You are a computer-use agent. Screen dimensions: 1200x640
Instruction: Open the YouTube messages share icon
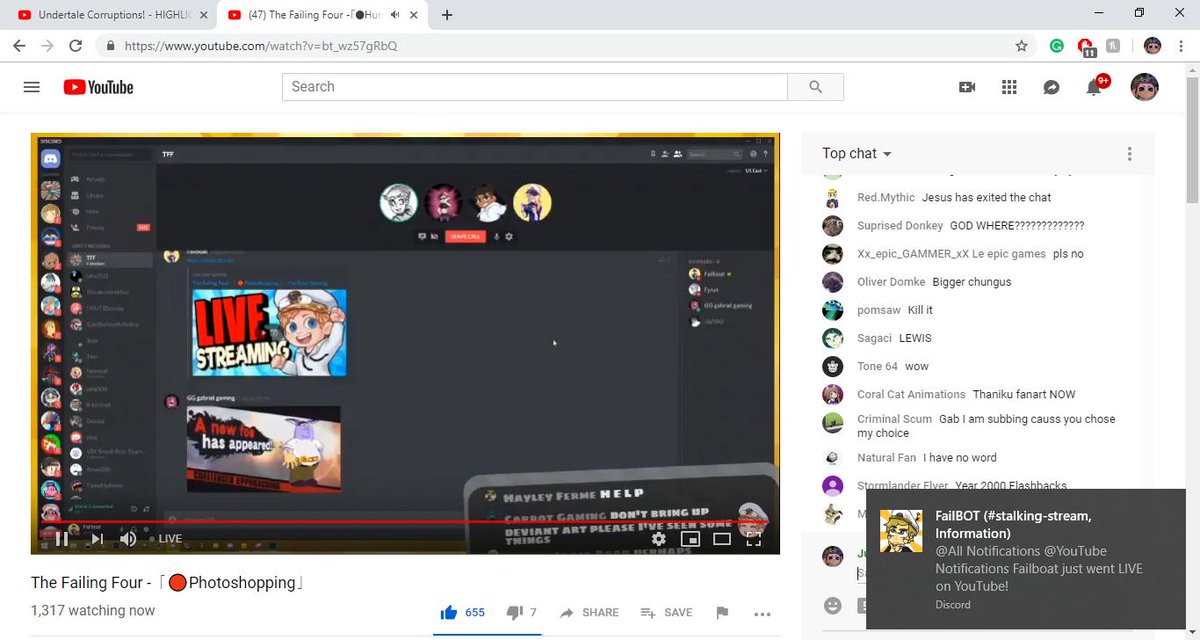click(x=1051, y=87)
